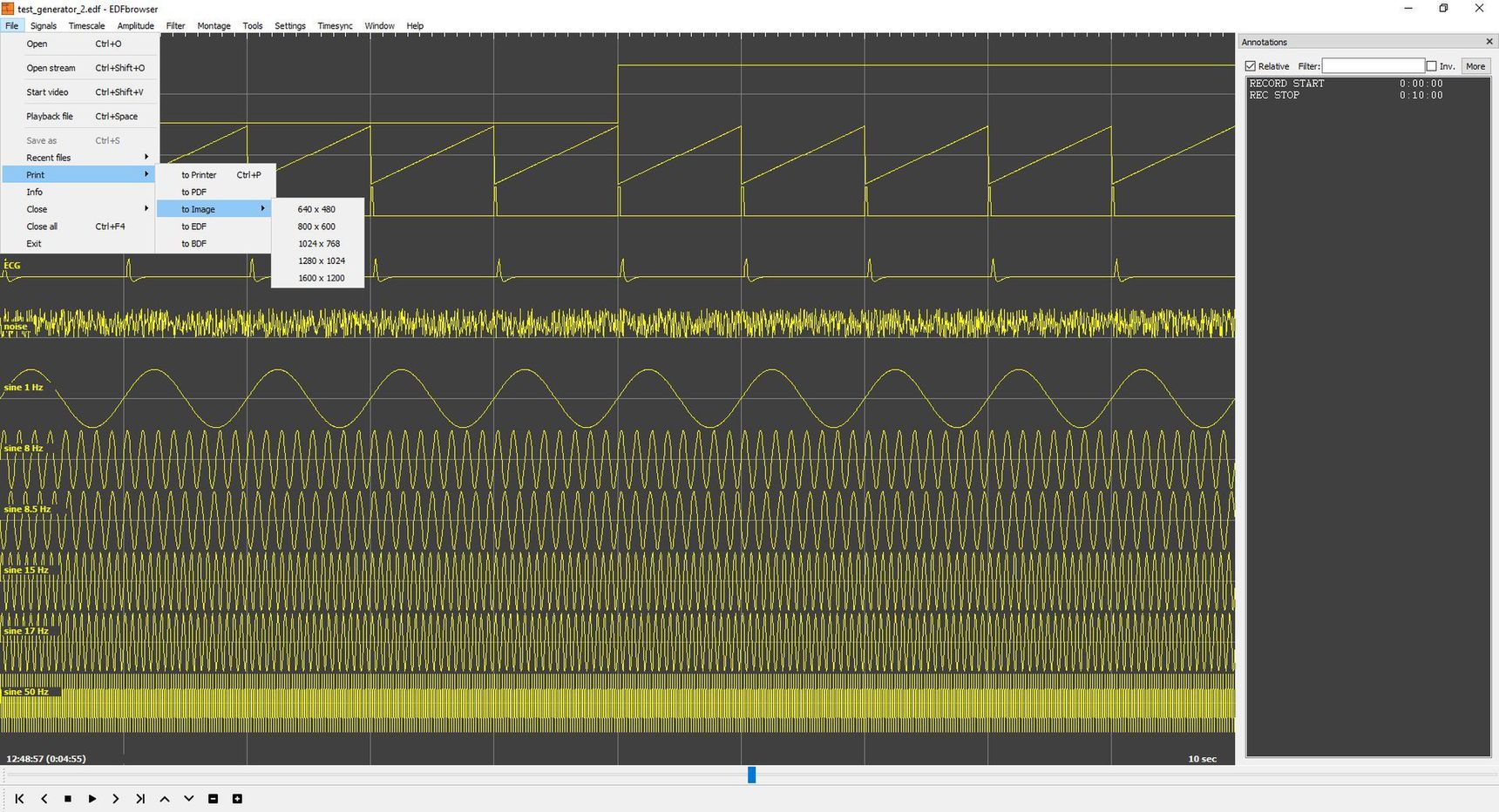Image resolution: width=1499 pixels, height=812 pixels.
Task: Export image at 1600 x 1200
Action: [318, 278]
